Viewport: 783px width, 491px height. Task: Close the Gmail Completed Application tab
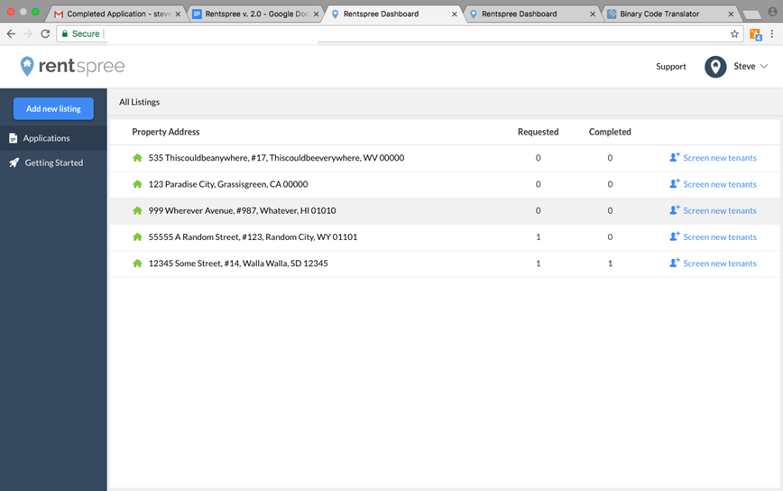pyautogui.click(x=178, y=14)
